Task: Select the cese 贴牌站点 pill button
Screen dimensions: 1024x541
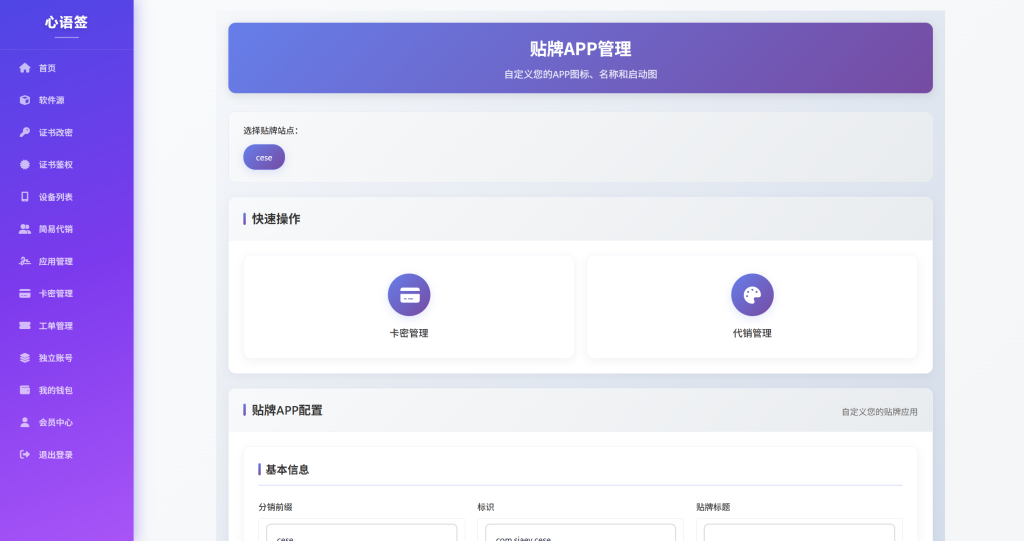Action: 264,157
